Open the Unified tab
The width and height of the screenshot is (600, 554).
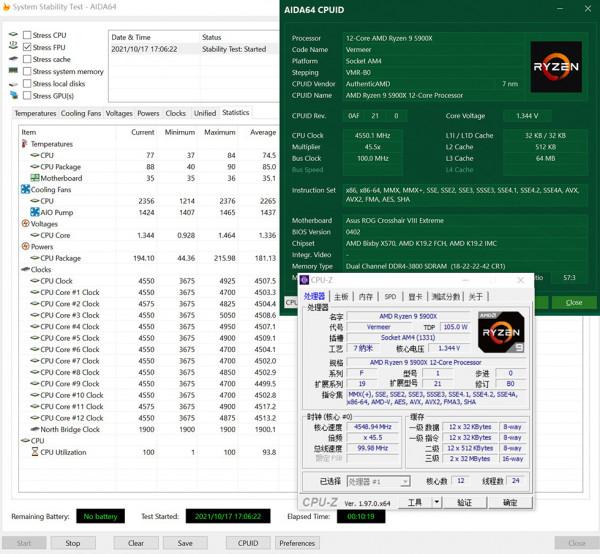pyautogui.click(x=205, y=113)
